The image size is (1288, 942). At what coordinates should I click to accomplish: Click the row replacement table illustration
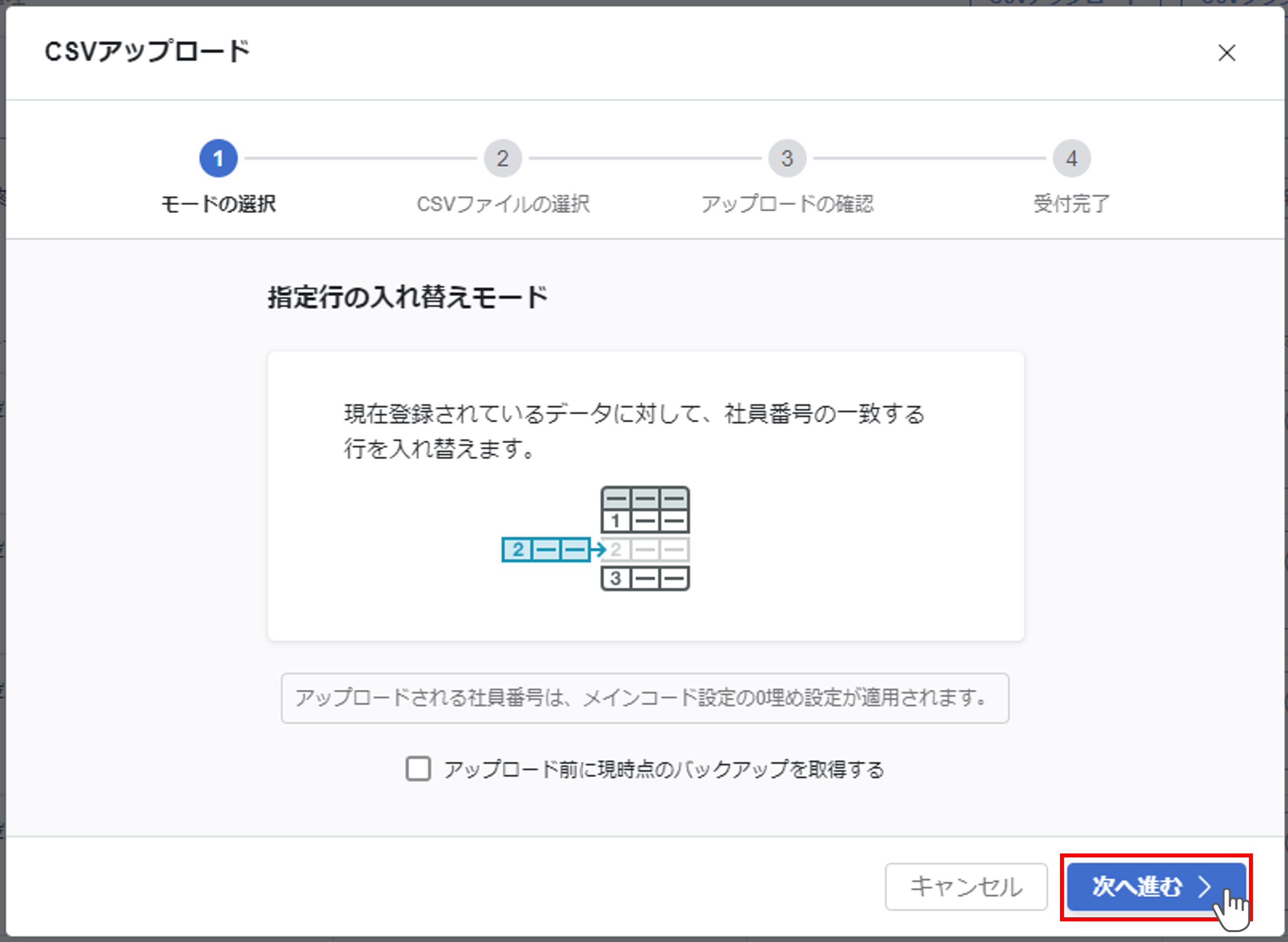(645, 538)
